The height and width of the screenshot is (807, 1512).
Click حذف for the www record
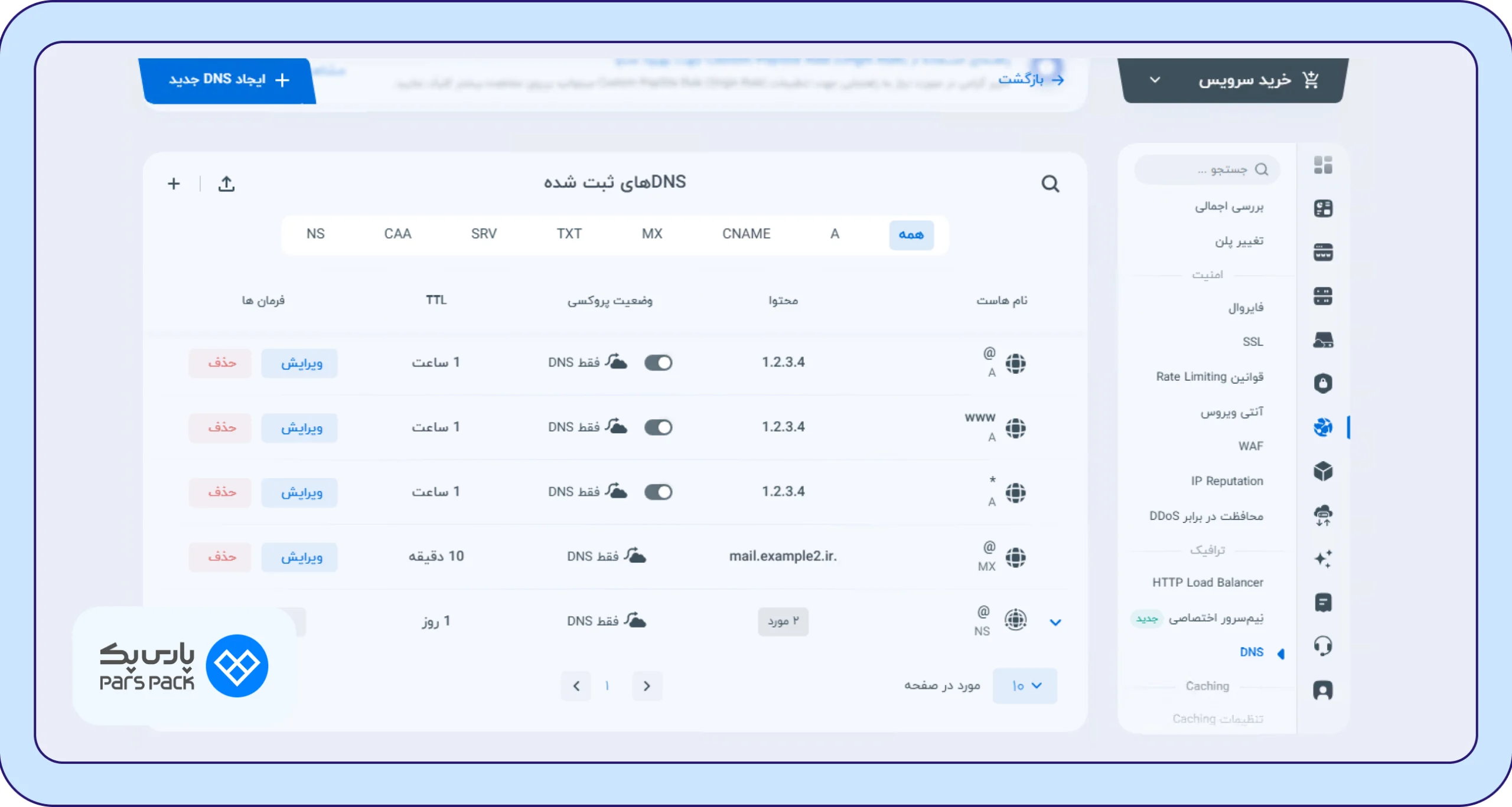tap(220, 428)
